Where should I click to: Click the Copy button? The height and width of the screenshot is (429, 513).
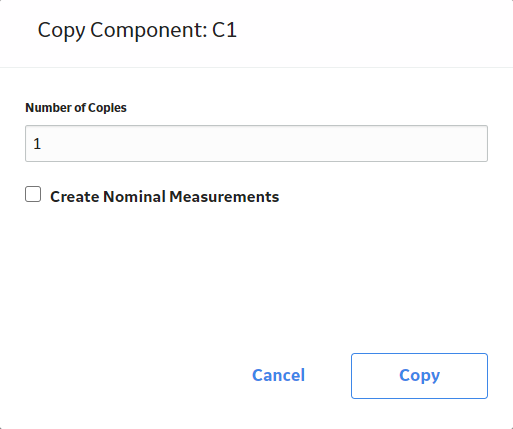(419, 376)
